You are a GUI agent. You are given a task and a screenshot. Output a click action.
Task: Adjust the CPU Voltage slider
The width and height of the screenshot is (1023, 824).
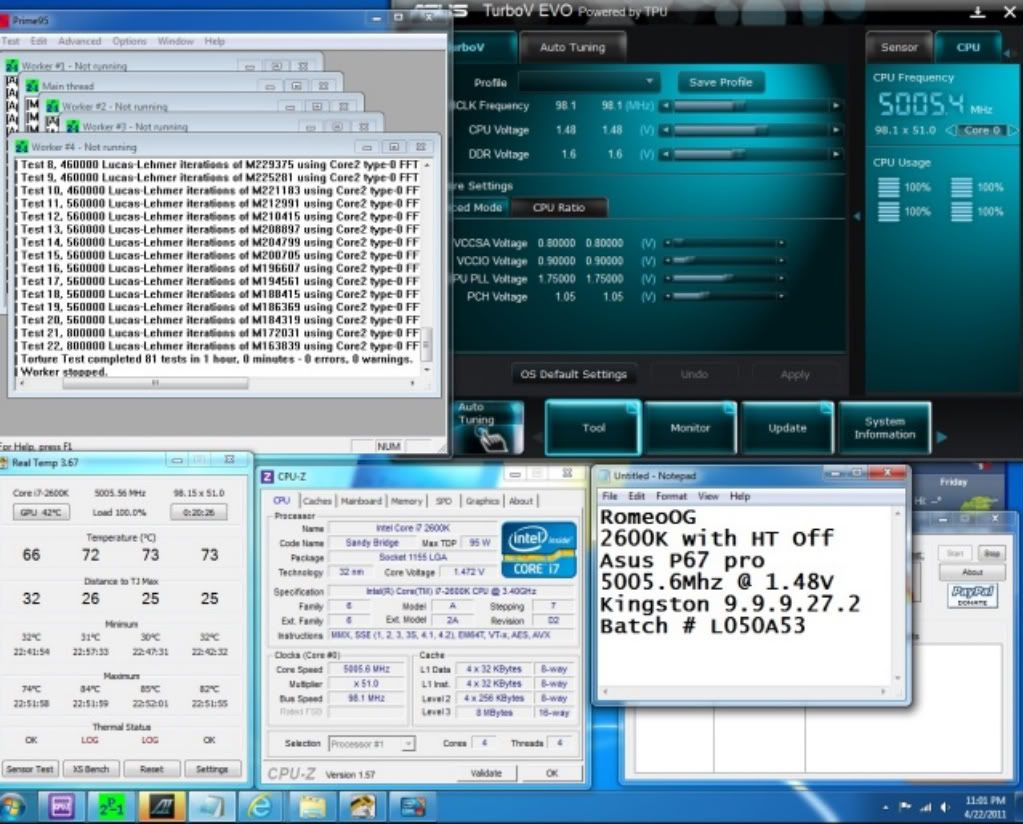coord(750,130)
